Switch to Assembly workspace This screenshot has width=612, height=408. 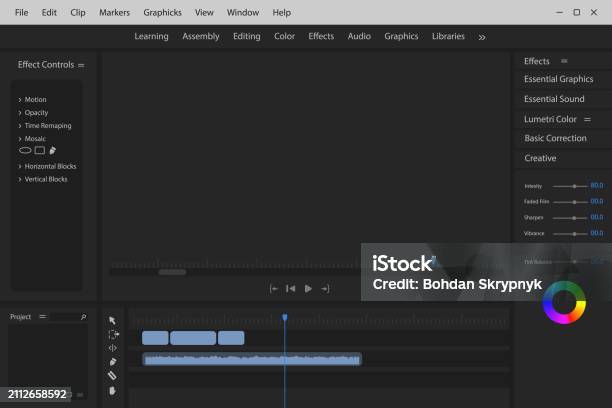pyautogui.click(x=201, y=36)
